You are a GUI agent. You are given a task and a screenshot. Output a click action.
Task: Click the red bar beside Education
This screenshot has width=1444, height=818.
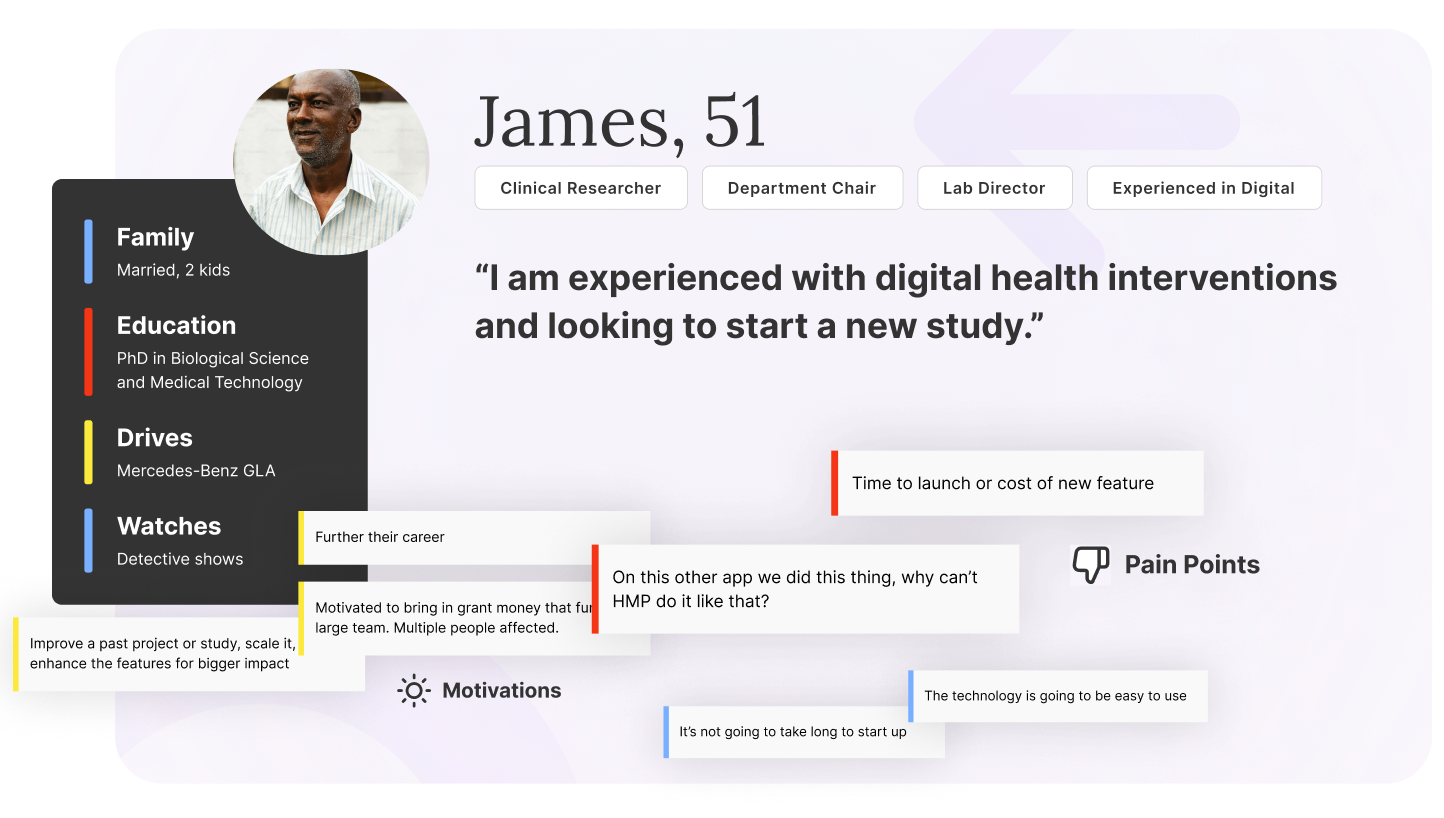89,351
